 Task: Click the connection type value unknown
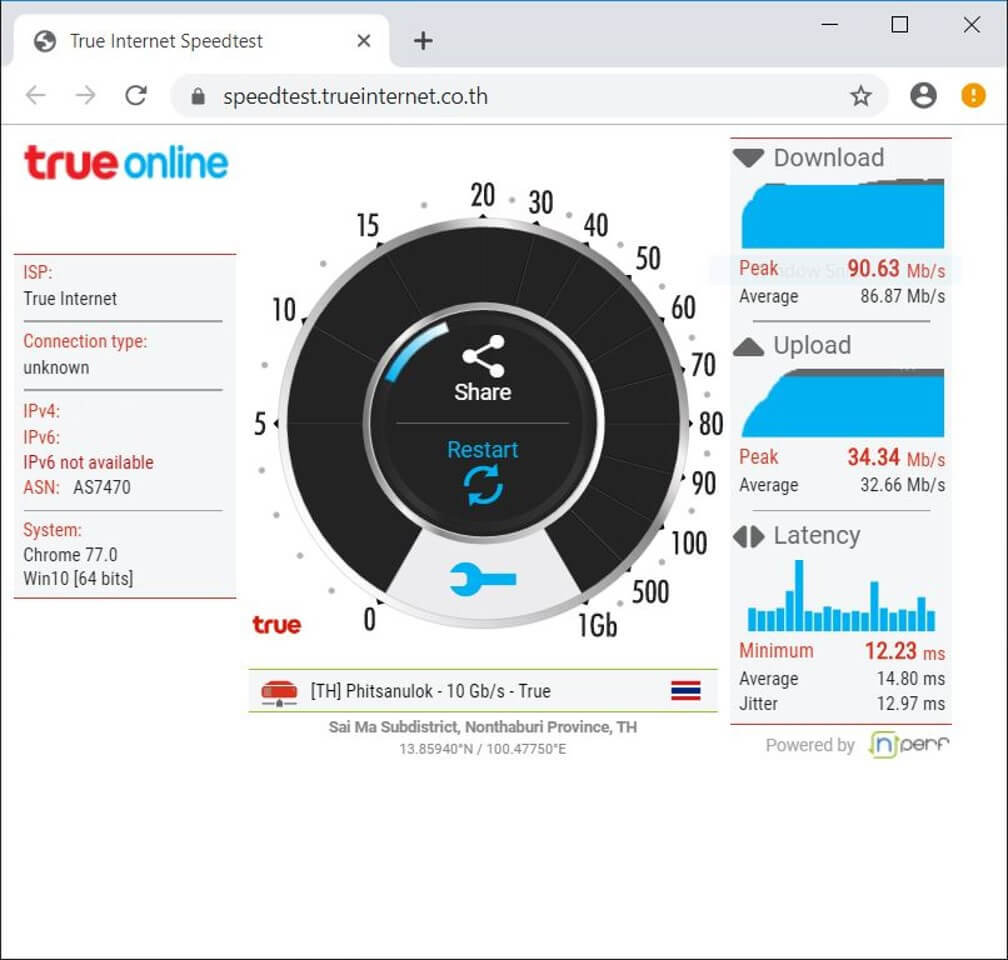[56, 368]
